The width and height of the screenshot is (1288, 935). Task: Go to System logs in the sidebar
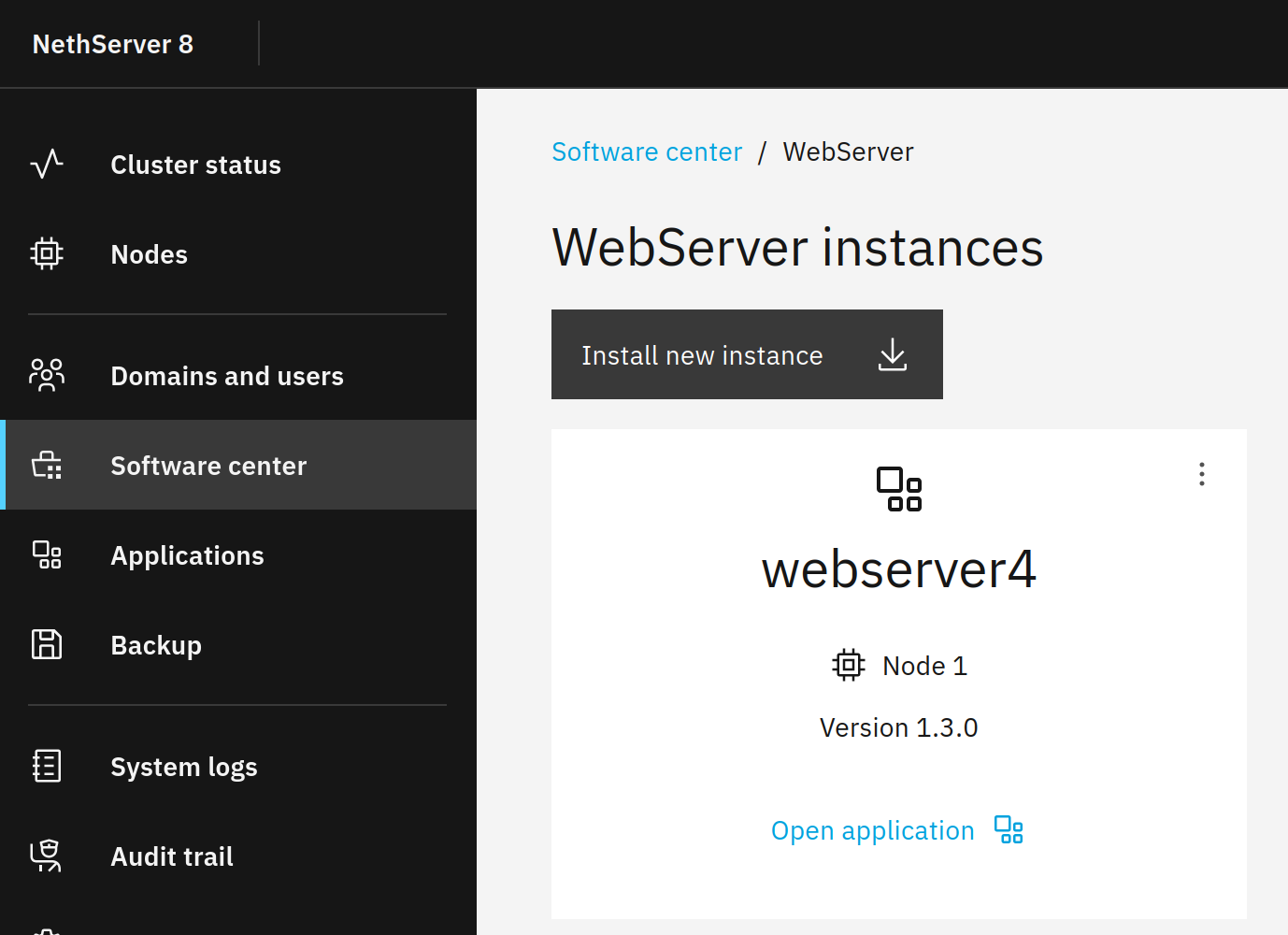tap(183, 767)
